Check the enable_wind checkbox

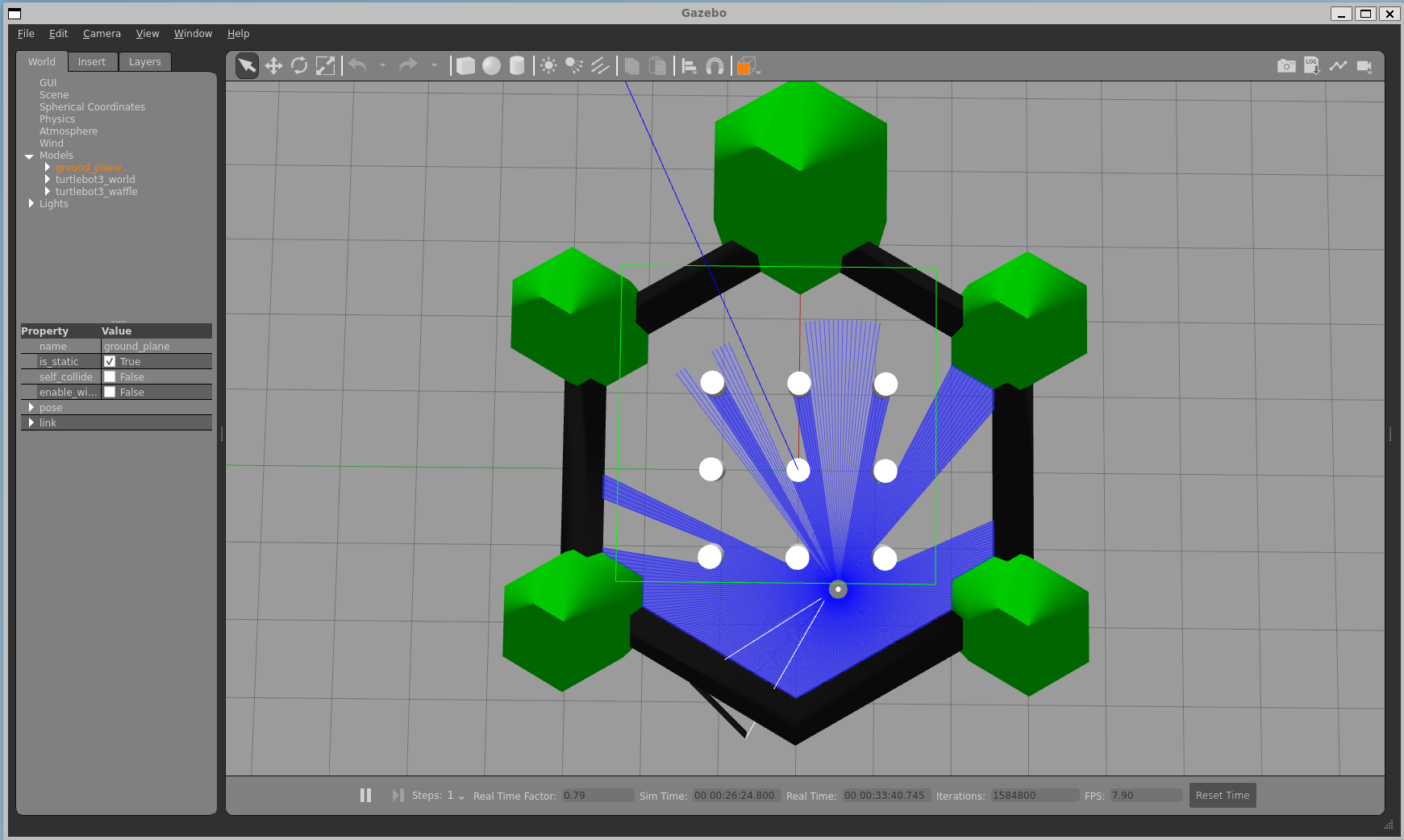(110, 392)
